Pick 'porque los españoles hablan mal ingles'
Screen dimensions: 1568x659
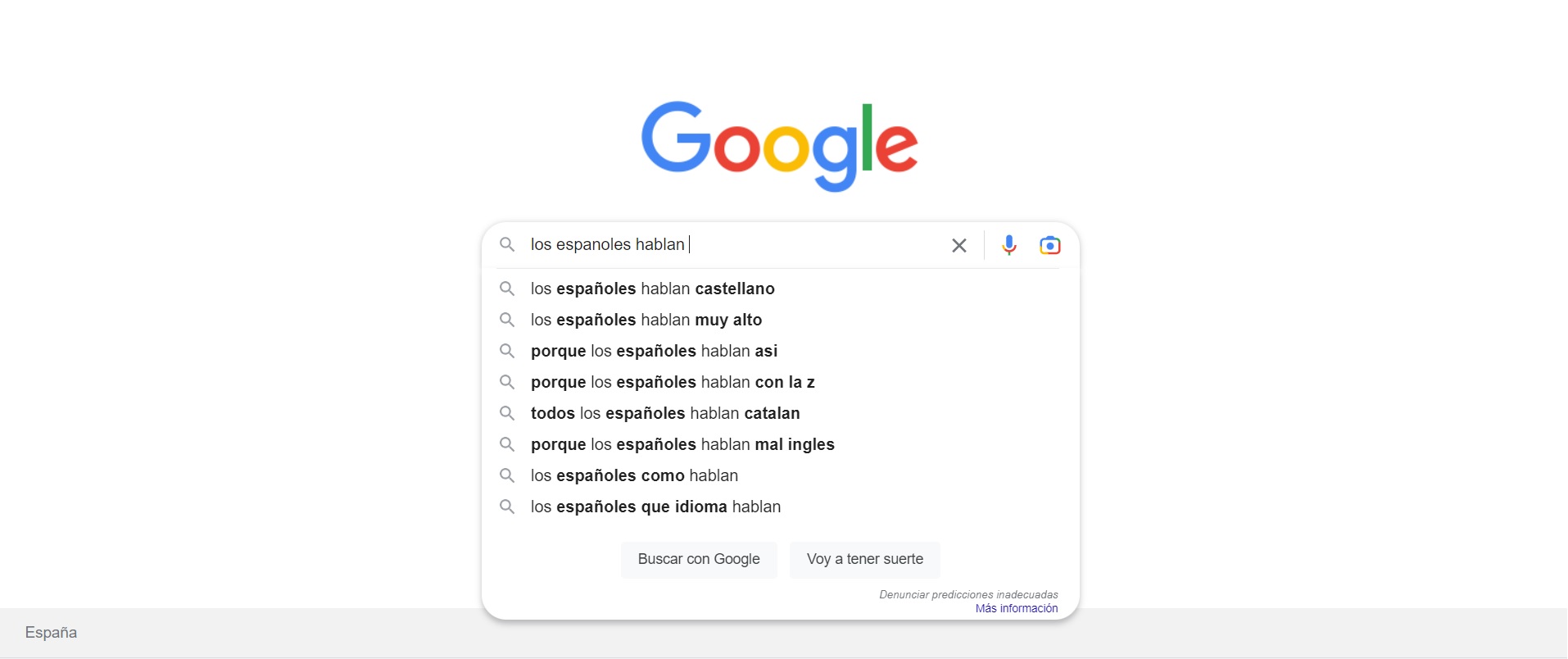click(682, 444)
